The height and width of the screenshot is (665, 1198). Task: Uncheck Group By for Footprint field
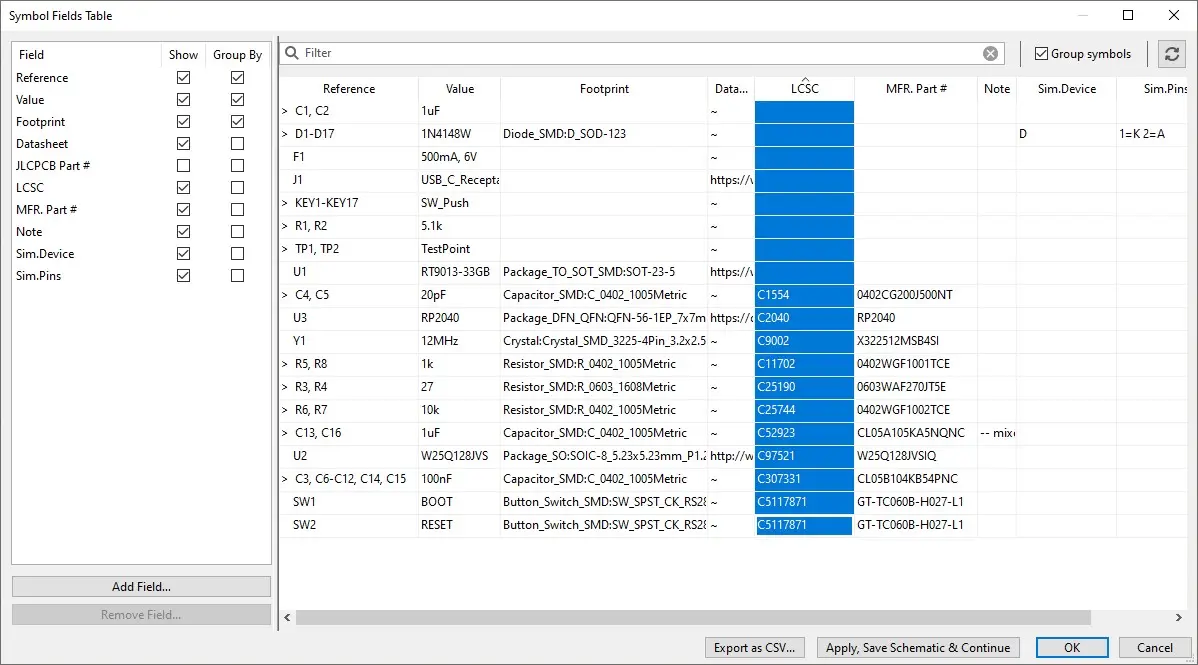click(x=238, y=122)
